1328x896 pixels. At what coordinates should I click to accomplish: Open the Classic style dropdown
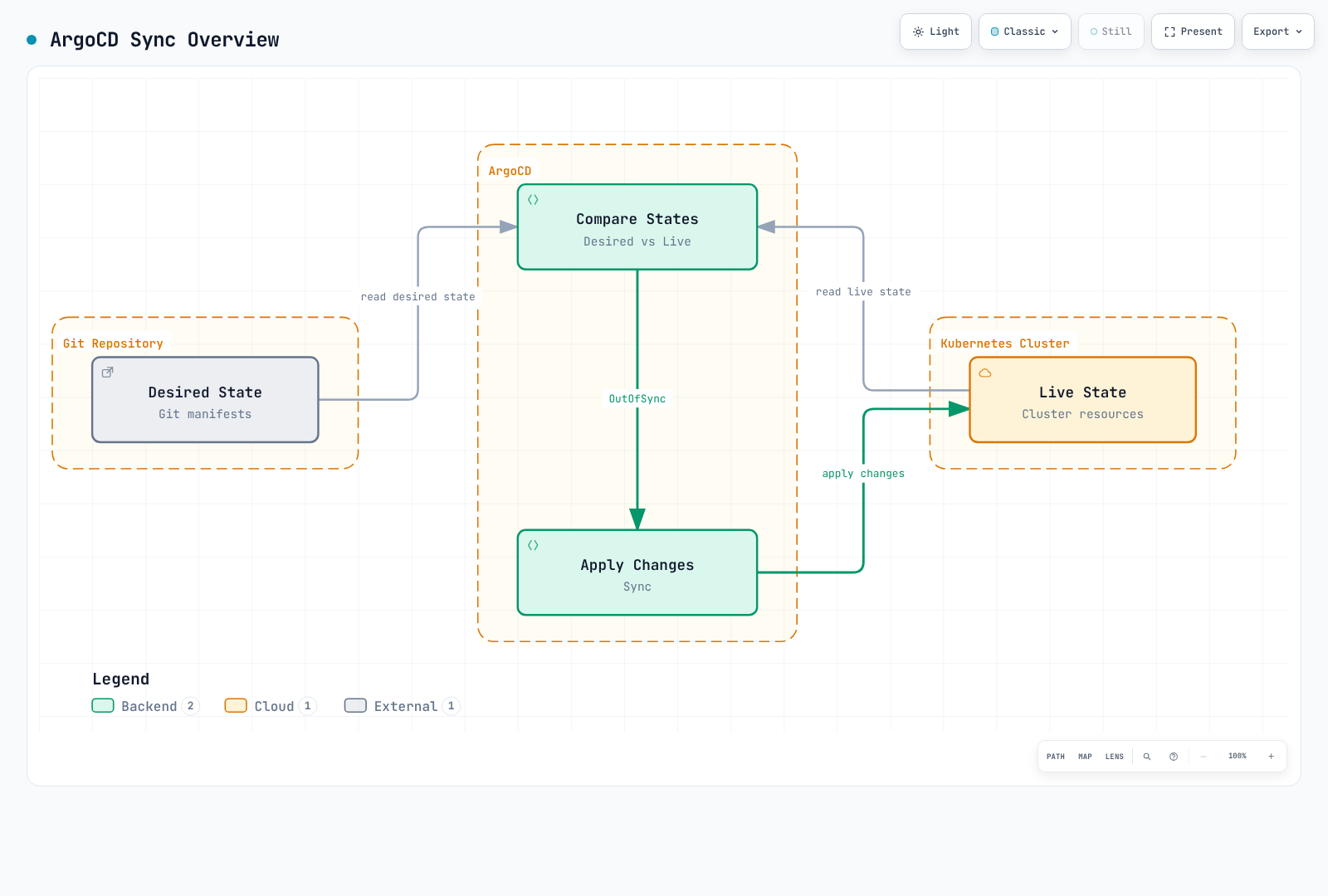(x=1025, y=32)
